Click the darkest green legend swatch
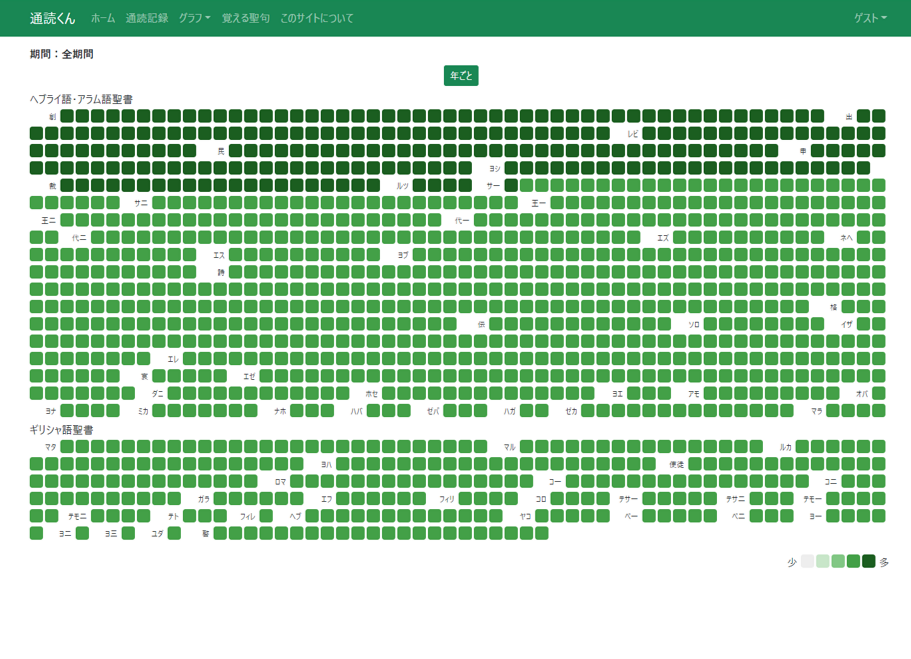Image resolution: width=911 pixels, height=659 pixels. tap(868, 561)
